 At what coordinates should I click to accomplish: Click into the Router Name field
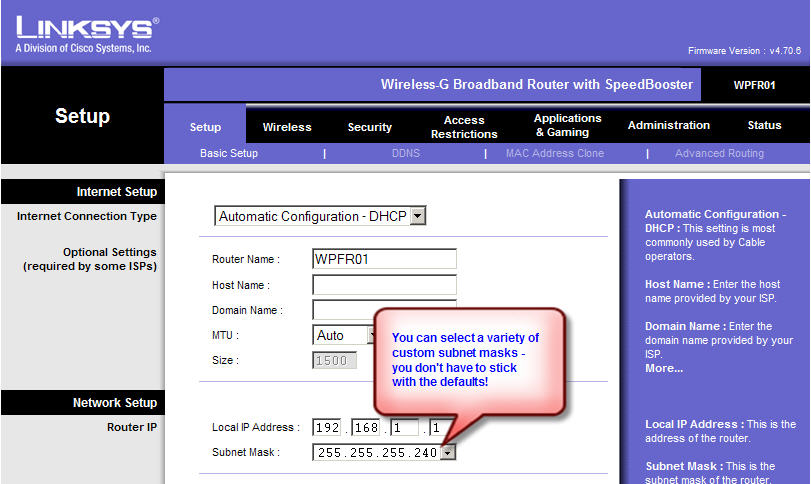[384, 259]
